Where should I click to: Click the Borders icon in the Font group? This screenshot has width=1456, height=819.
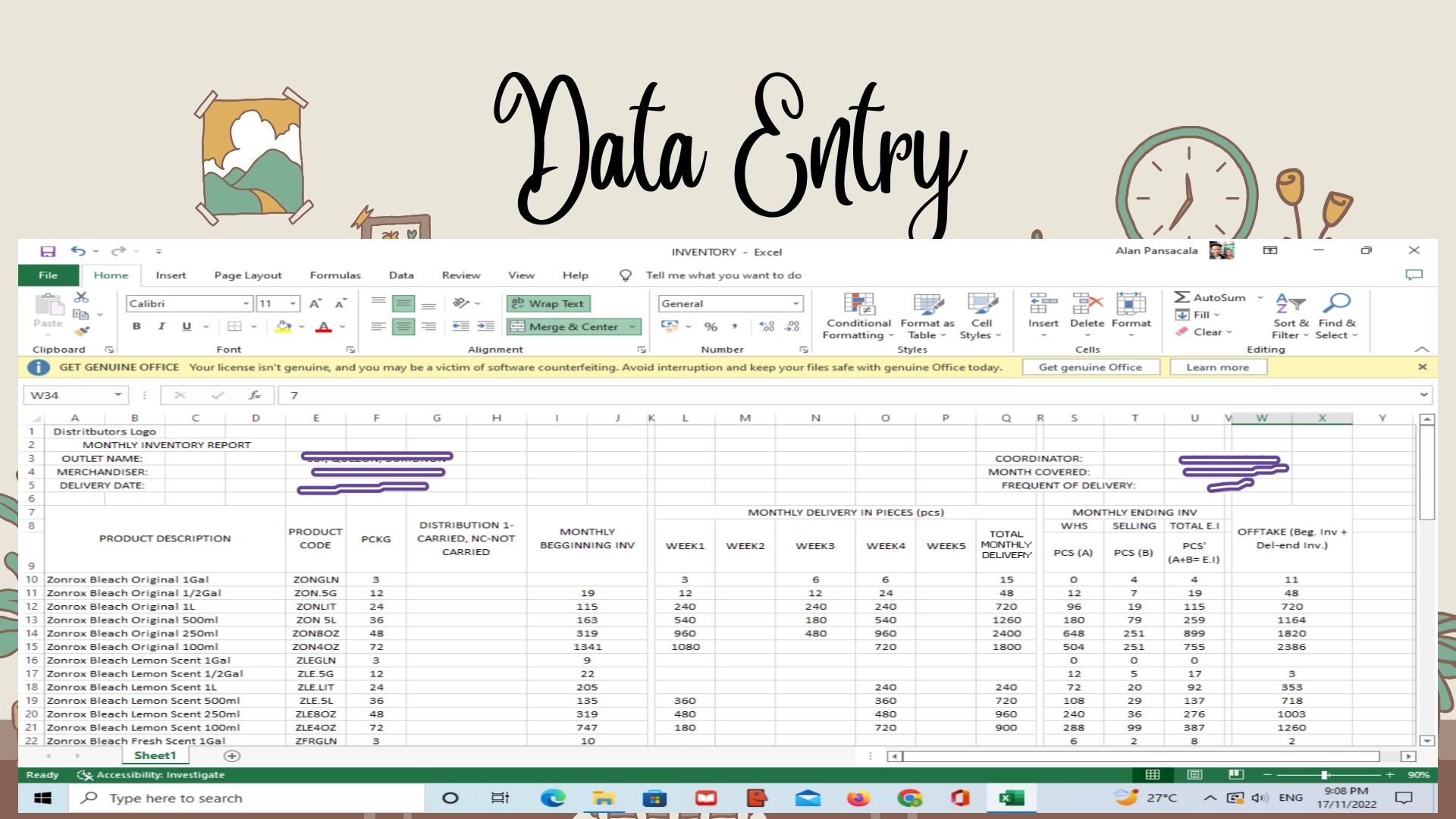pos(234,327)
